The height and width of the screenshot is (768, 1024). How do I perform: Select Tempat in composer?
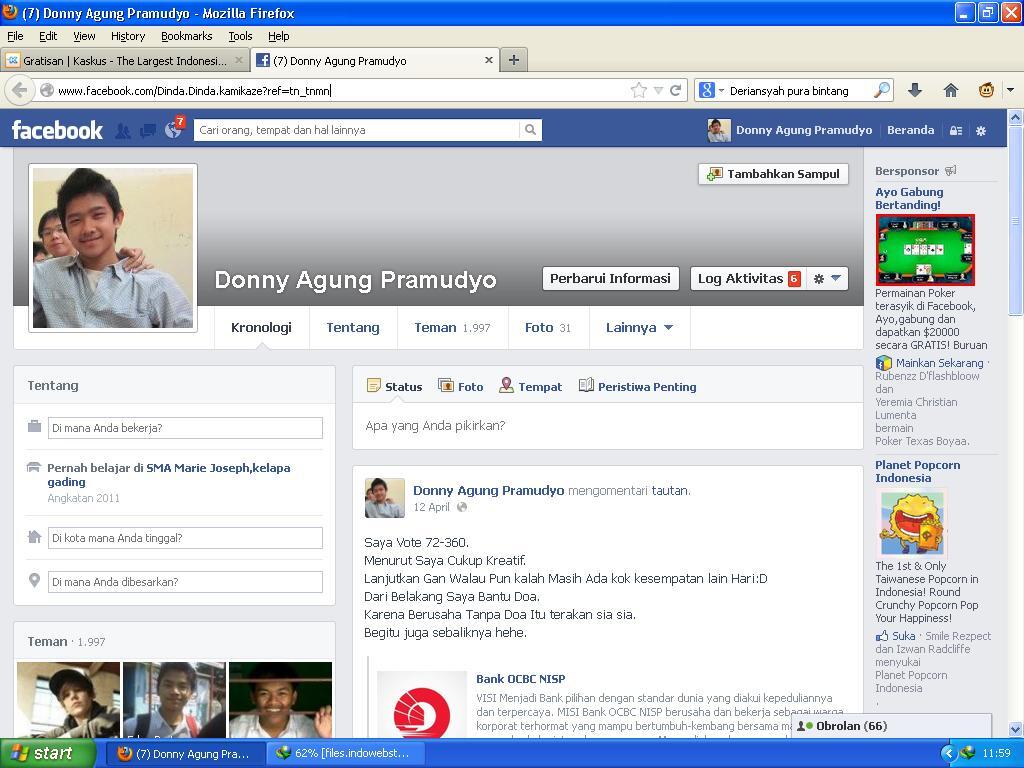click(x=530, y=387)
